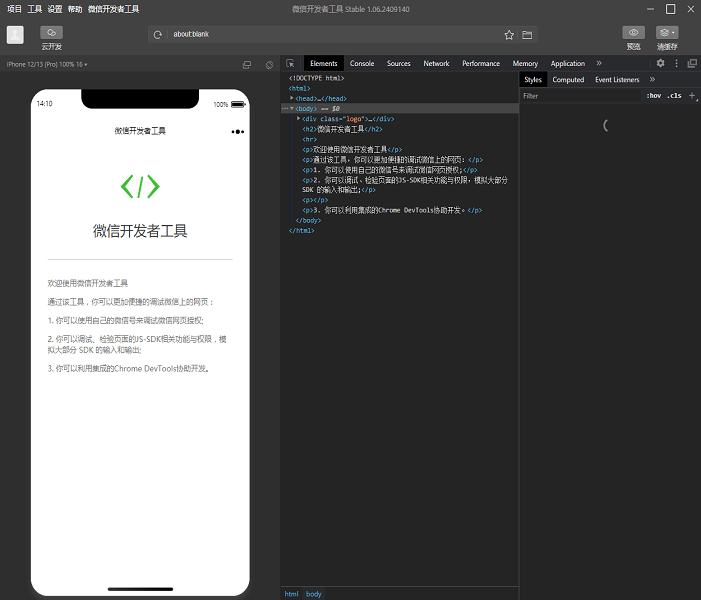Show more Styles pane tabs chevron

652,80
